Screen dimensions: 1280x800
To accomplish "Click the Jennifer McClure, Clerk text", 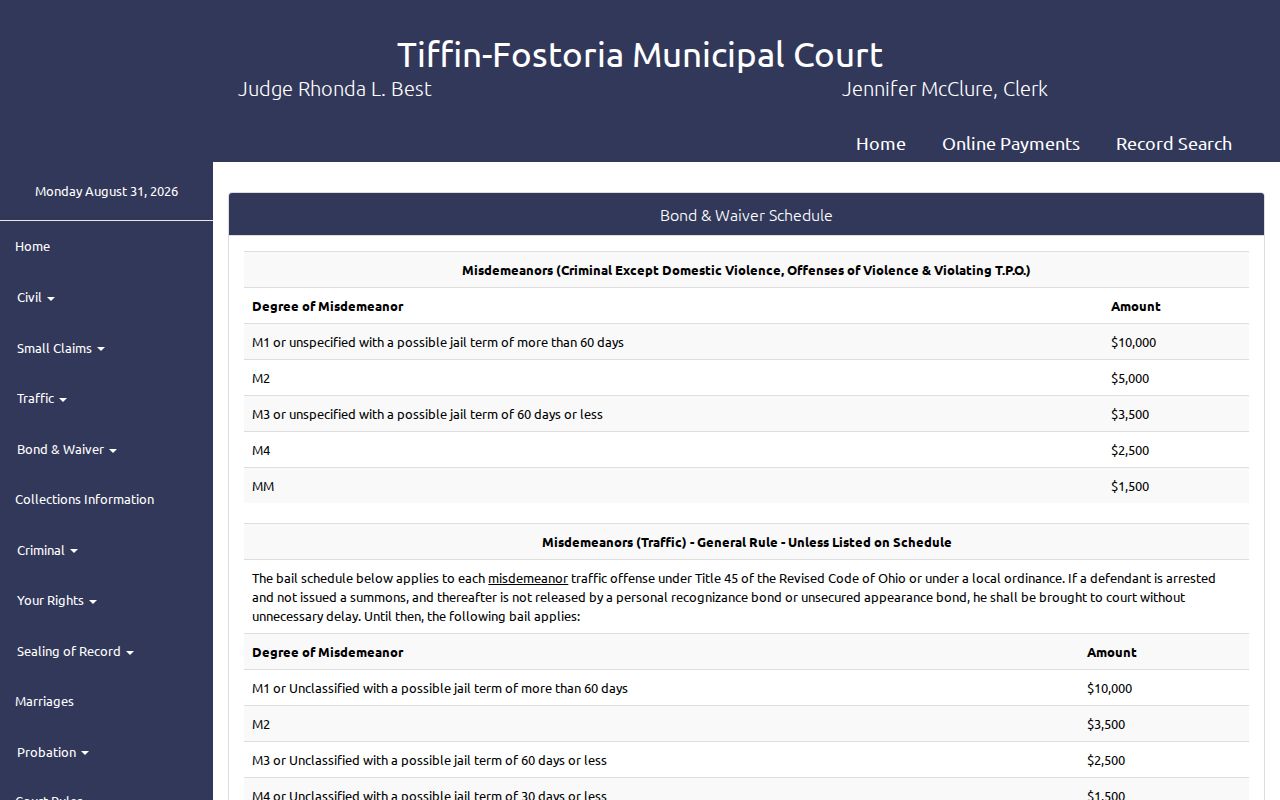I will click(x=945, y=89).
